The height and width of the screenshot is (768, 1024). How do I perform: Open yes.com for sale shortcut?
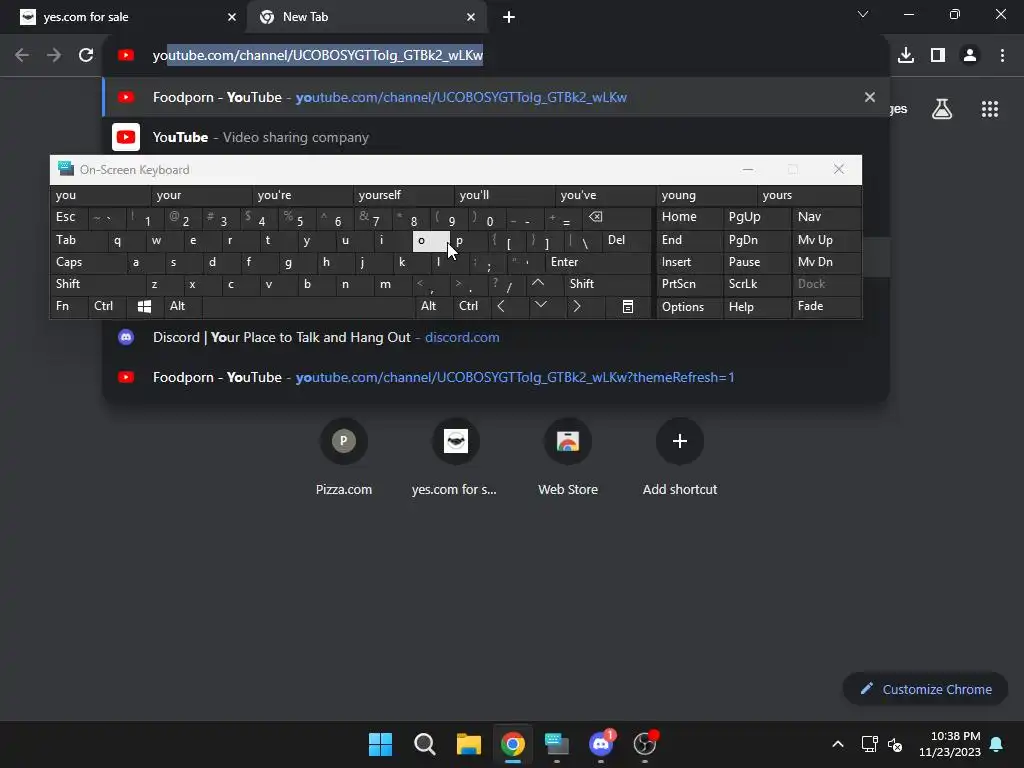click(455, 457)
